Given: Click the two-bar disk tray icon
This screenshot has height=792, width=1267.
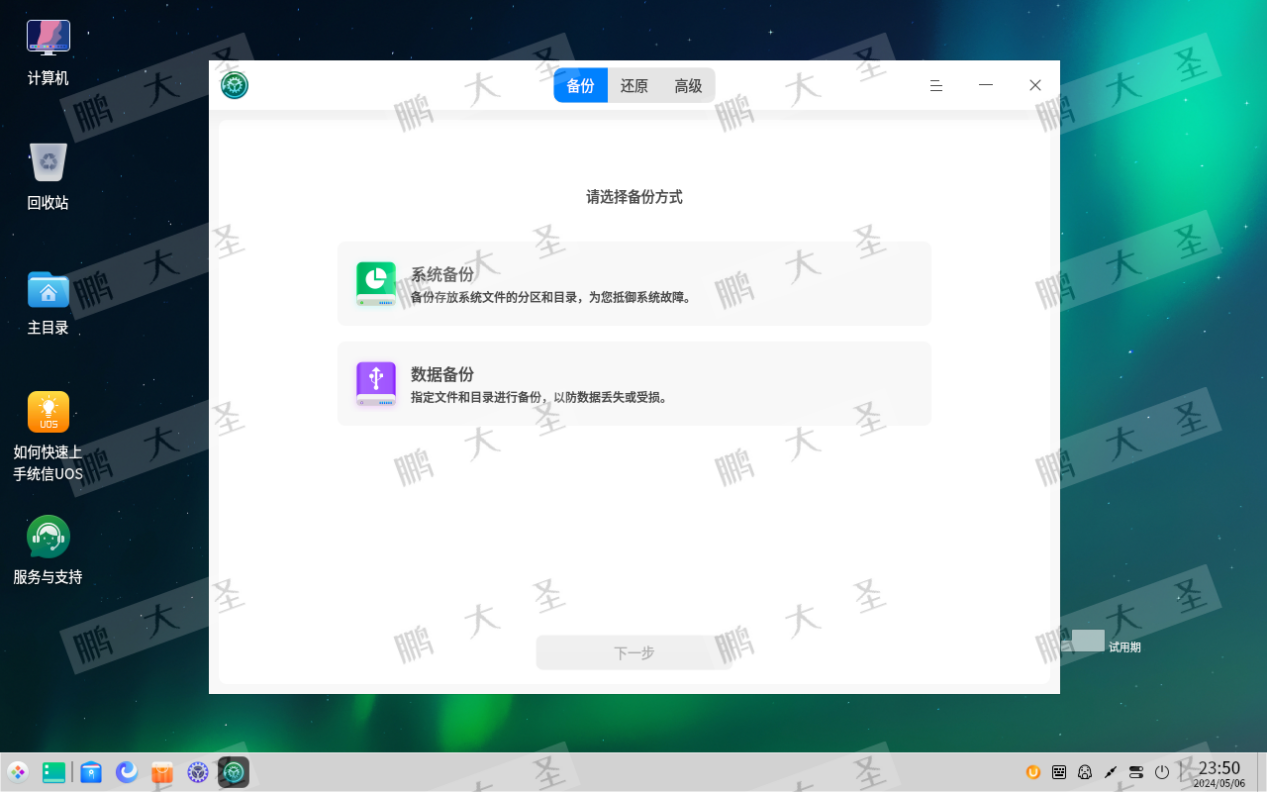Looking at the screenshot, I should [1136, 772].
